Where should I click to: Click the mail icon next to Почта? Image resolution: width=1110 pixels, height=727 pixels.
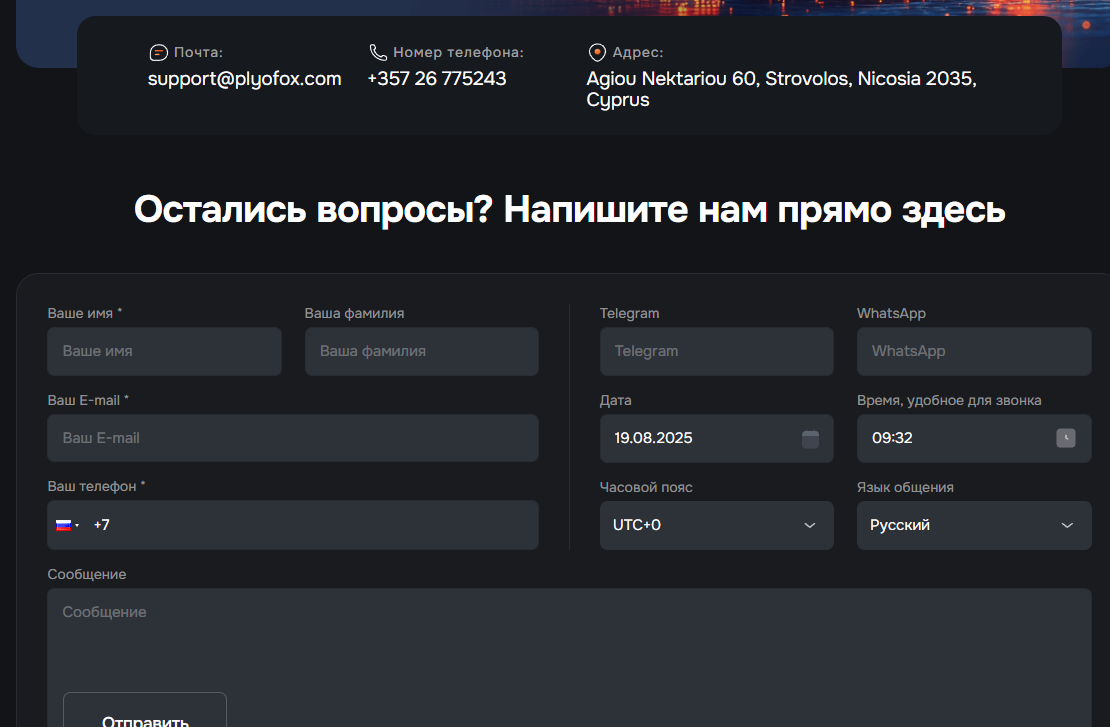(x=158, y=53)
